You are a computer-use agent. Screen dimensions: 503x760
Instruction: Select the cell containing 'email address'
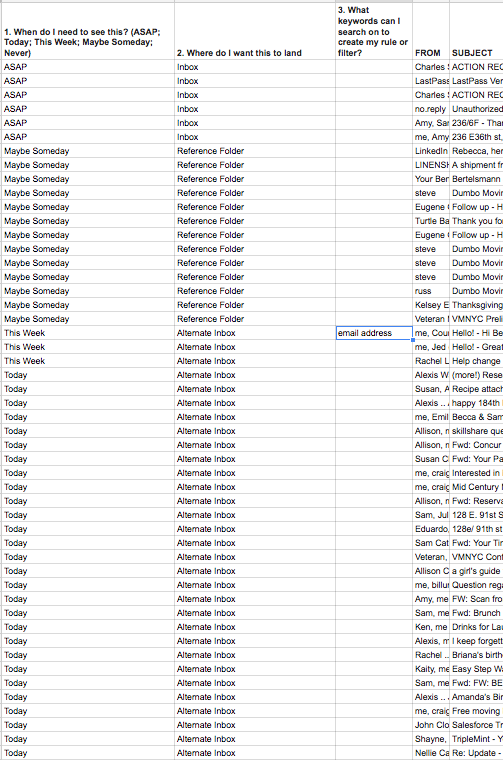(x=374, y=333)
